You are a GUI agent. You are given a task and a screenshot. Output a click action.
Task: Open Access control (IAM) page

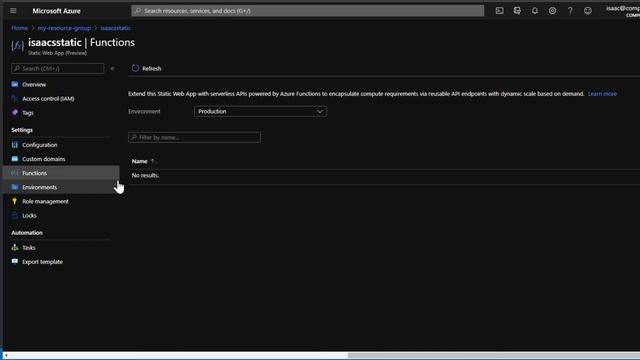(48, 99)
